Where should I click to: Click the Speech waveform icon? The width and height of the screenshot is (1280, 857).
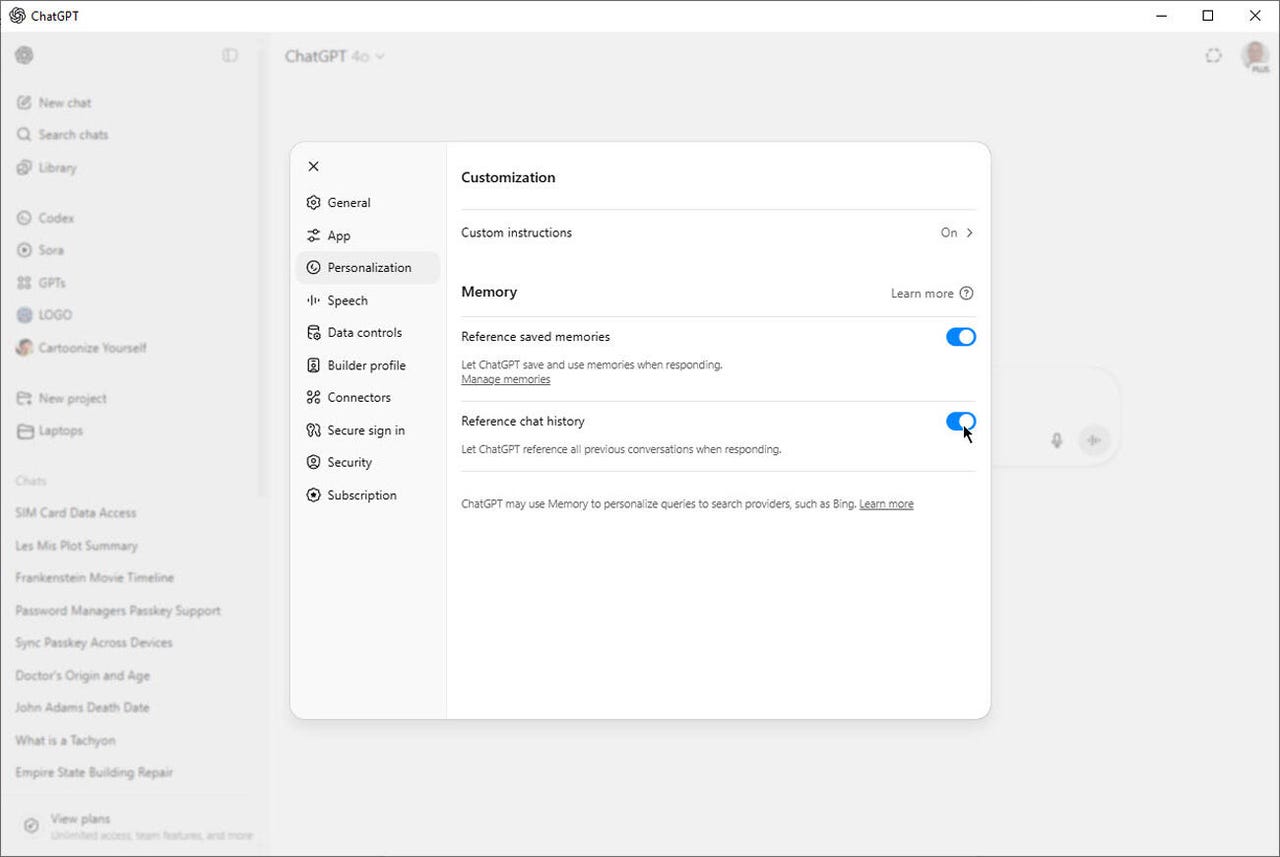314,300
